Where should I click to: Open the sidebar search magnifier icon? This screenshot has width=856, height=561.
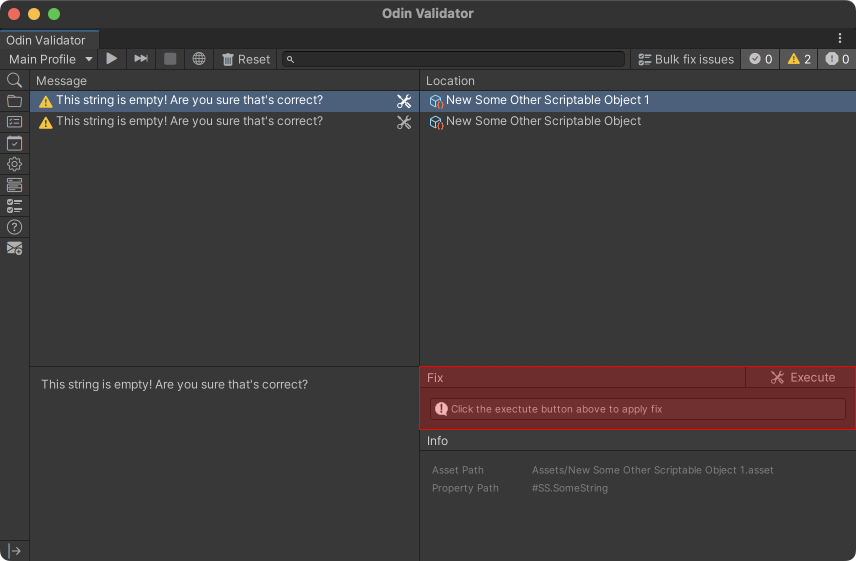[x=15, y=81]
